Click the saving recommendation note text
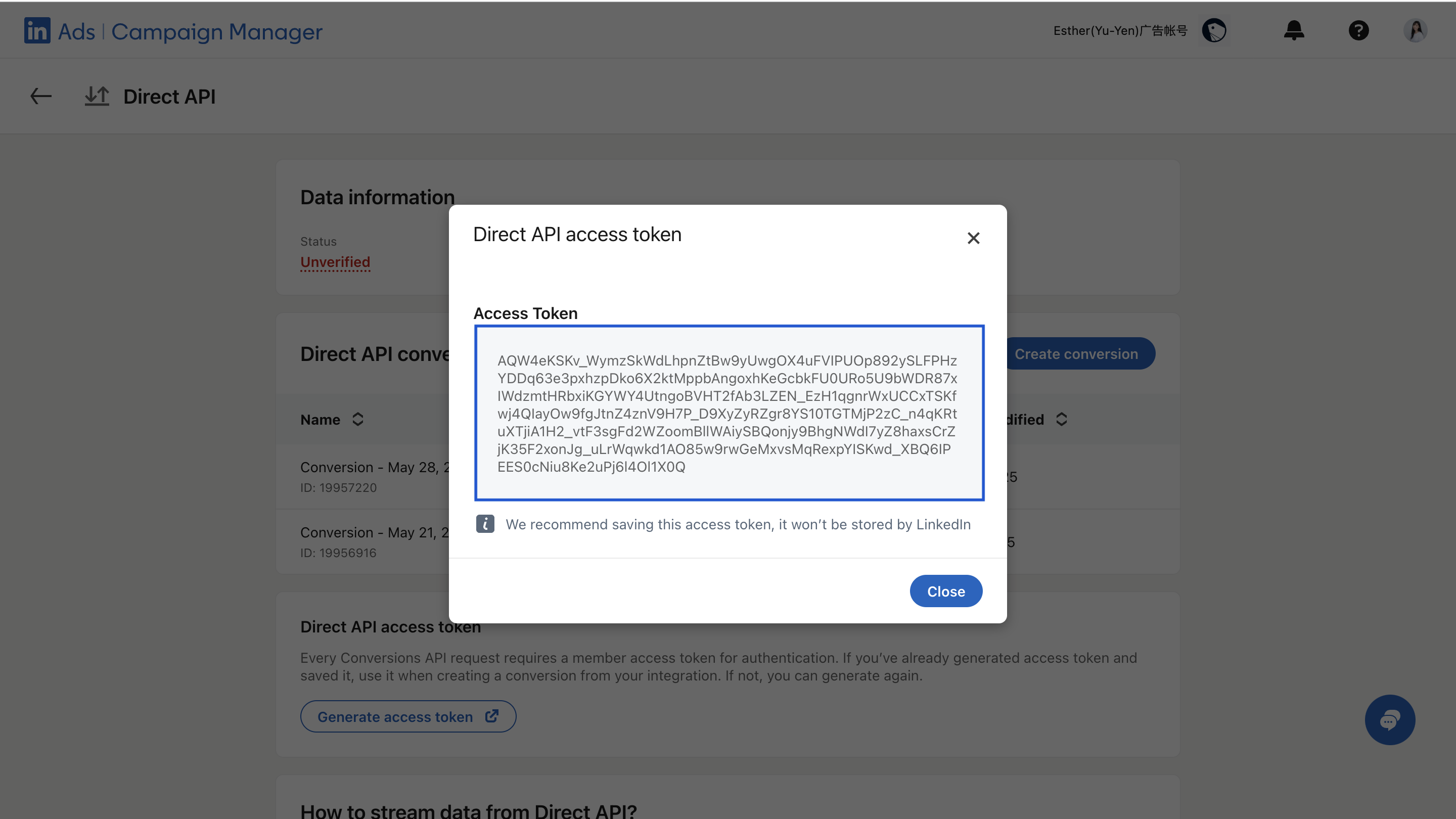The height and width of the screenshot is (819, 1456). [x=738, y=525]
